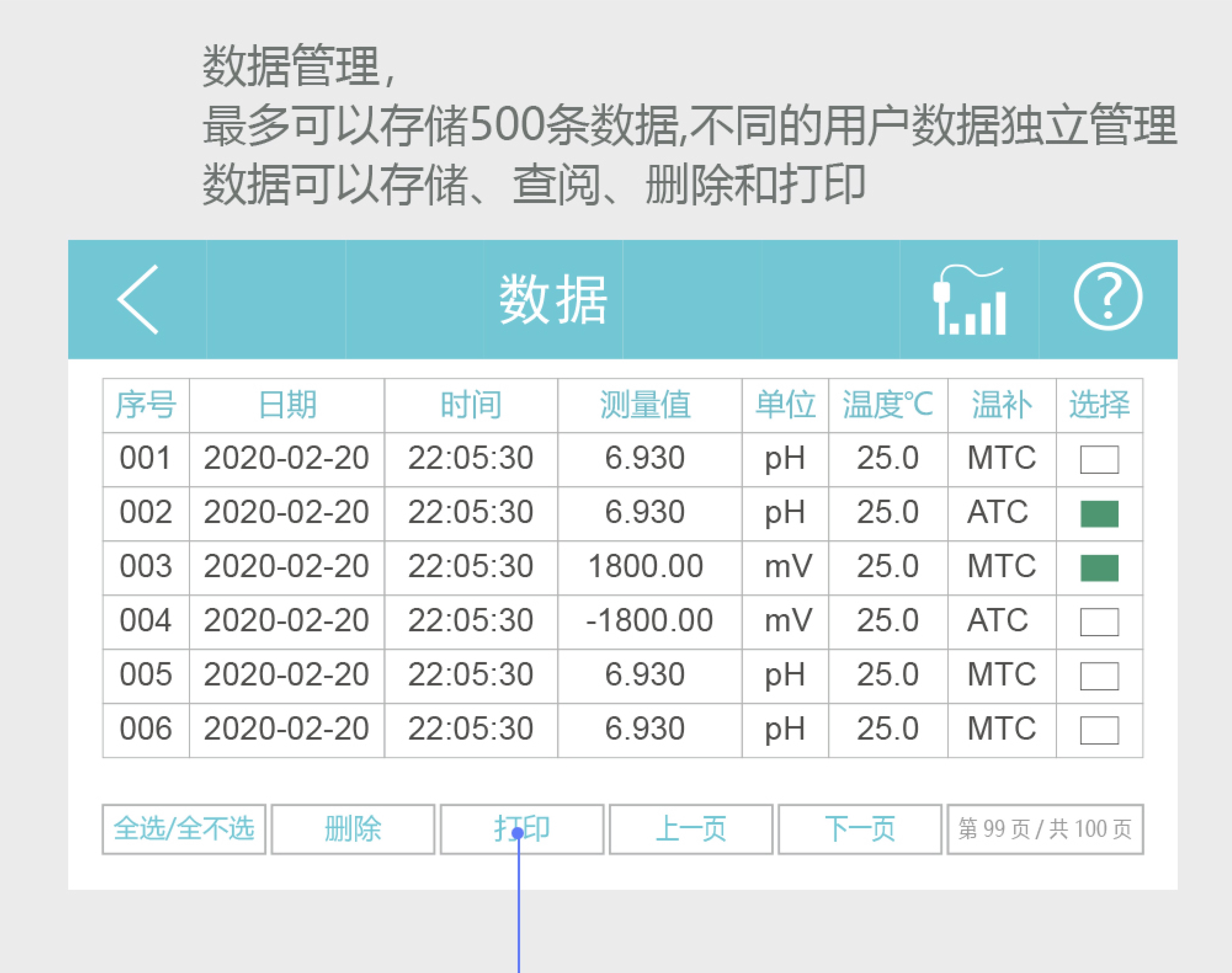1232x973 pixels.
Task: Go to next page with 下一页
Action: [x=859, y=829]
